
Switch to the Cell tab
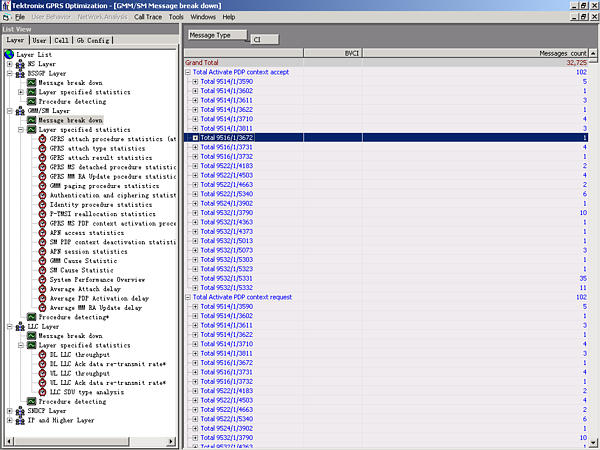pos(61,40)
